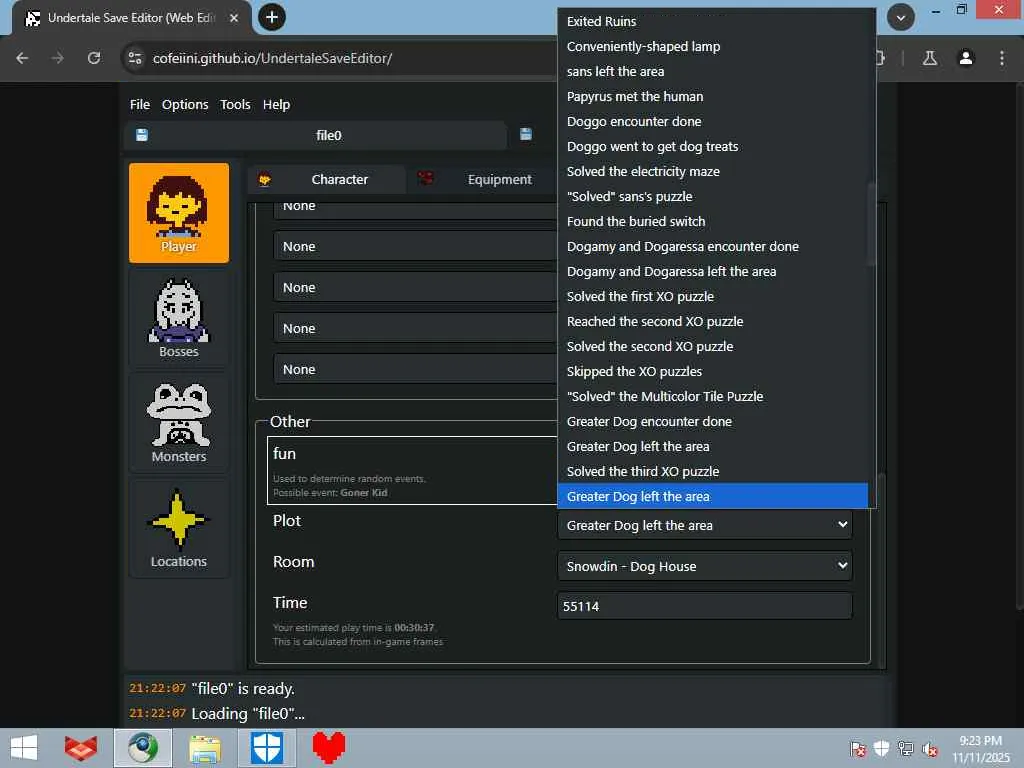Open the Tools menu
Image resolution: width=1024 pixels, height=768 pixels.
[x=235, y=104]
